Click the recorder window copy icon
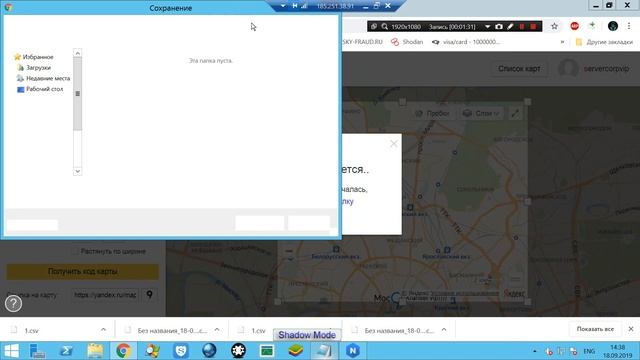The image size is (640, 360). [x=374, y=27]
